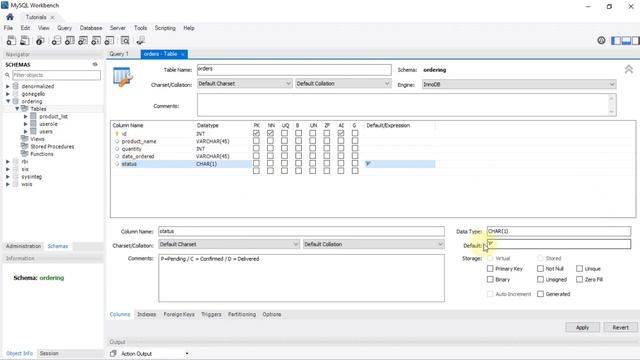Enable the Unsigned checkbox
Viewport: 640px width, 360px height.
540,280
